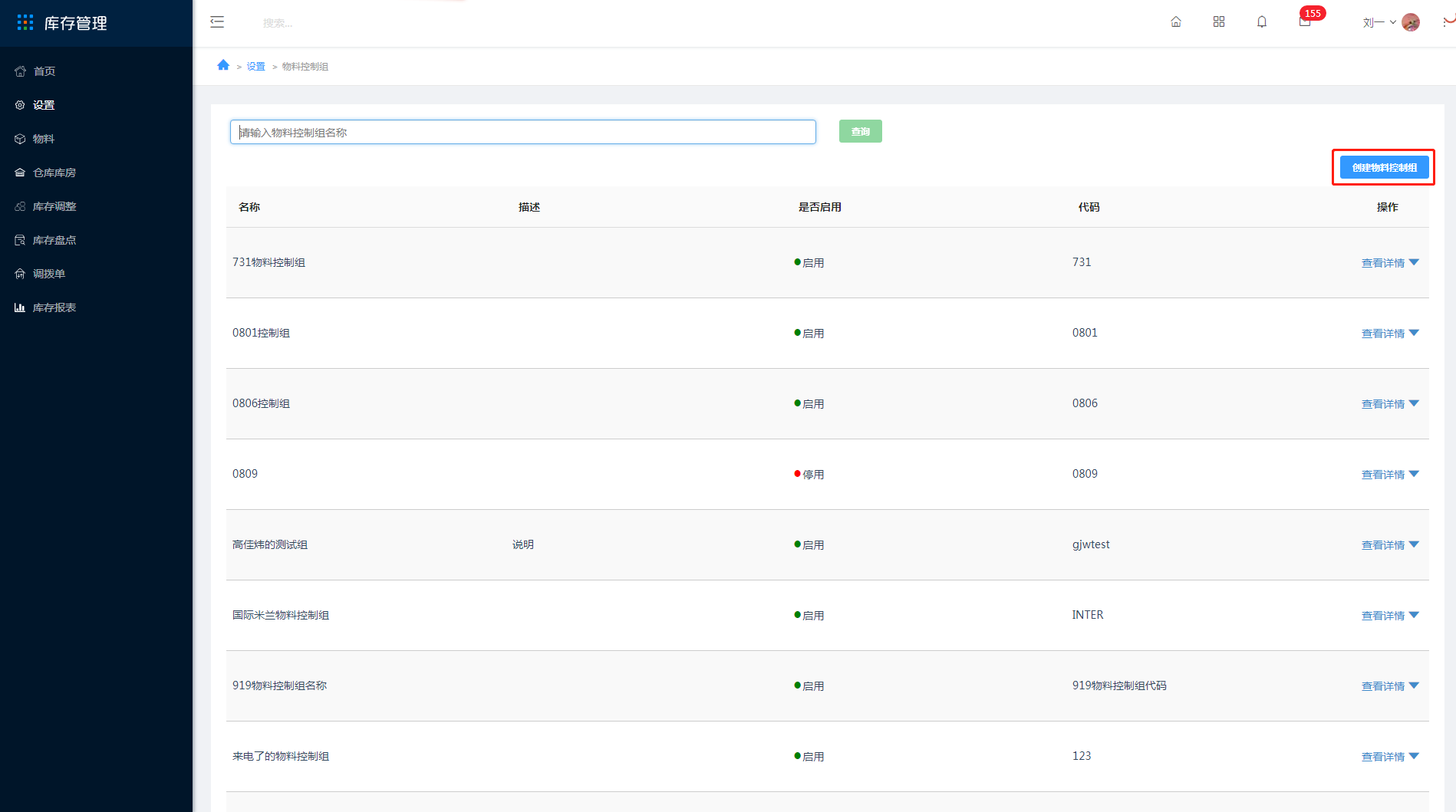Open the four-squares apps icon in top bar
1456x812 pixels.
(x=1219, y=22)
